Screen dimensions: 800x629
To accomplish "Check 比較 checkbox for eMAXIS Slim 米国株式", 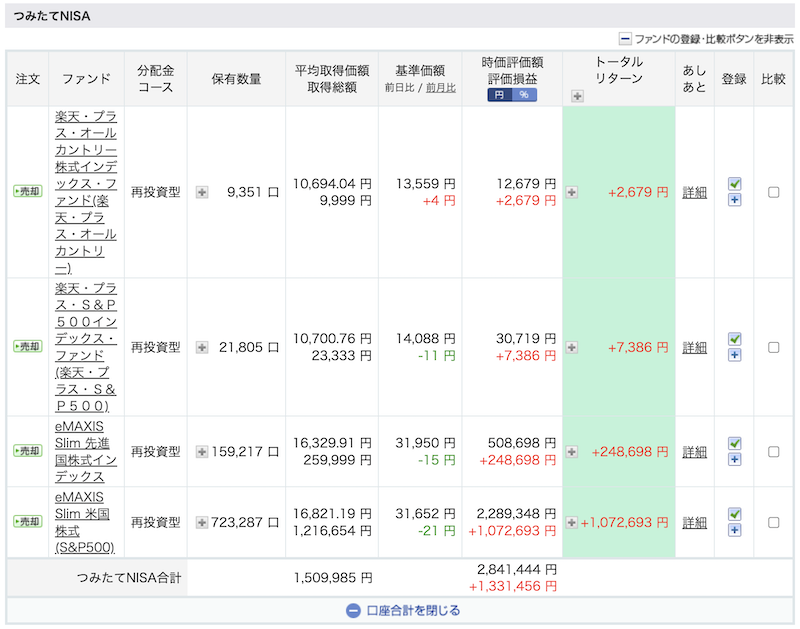I will (773, 522).
